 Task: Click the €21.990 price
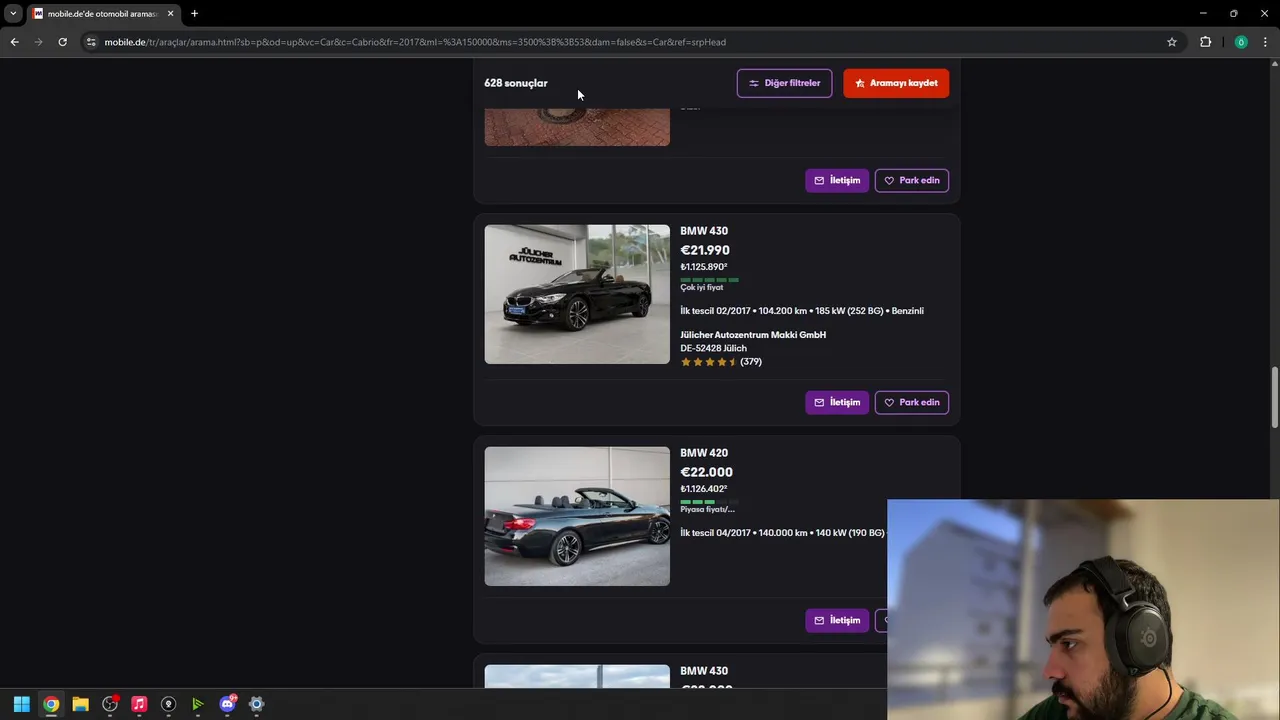(x=705, y=250)
